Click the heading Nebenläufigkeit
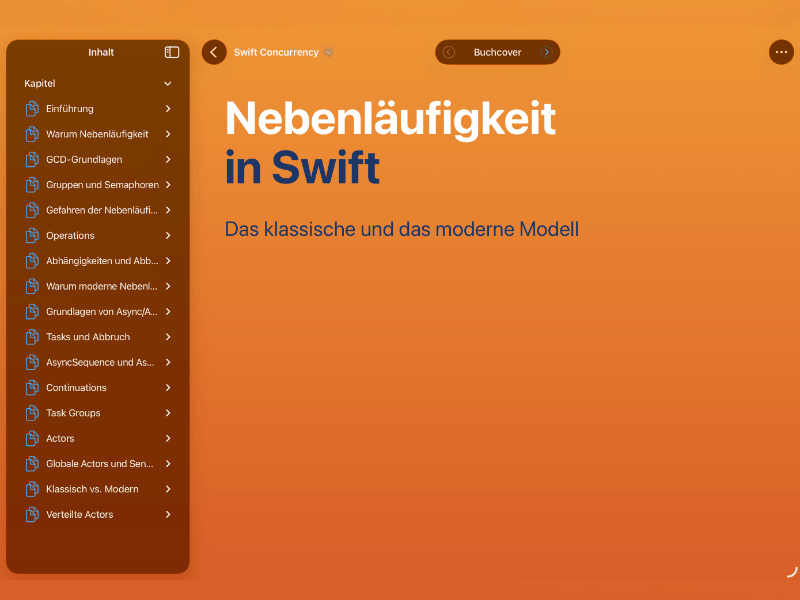Screen dimensions: 800x600 390,119
